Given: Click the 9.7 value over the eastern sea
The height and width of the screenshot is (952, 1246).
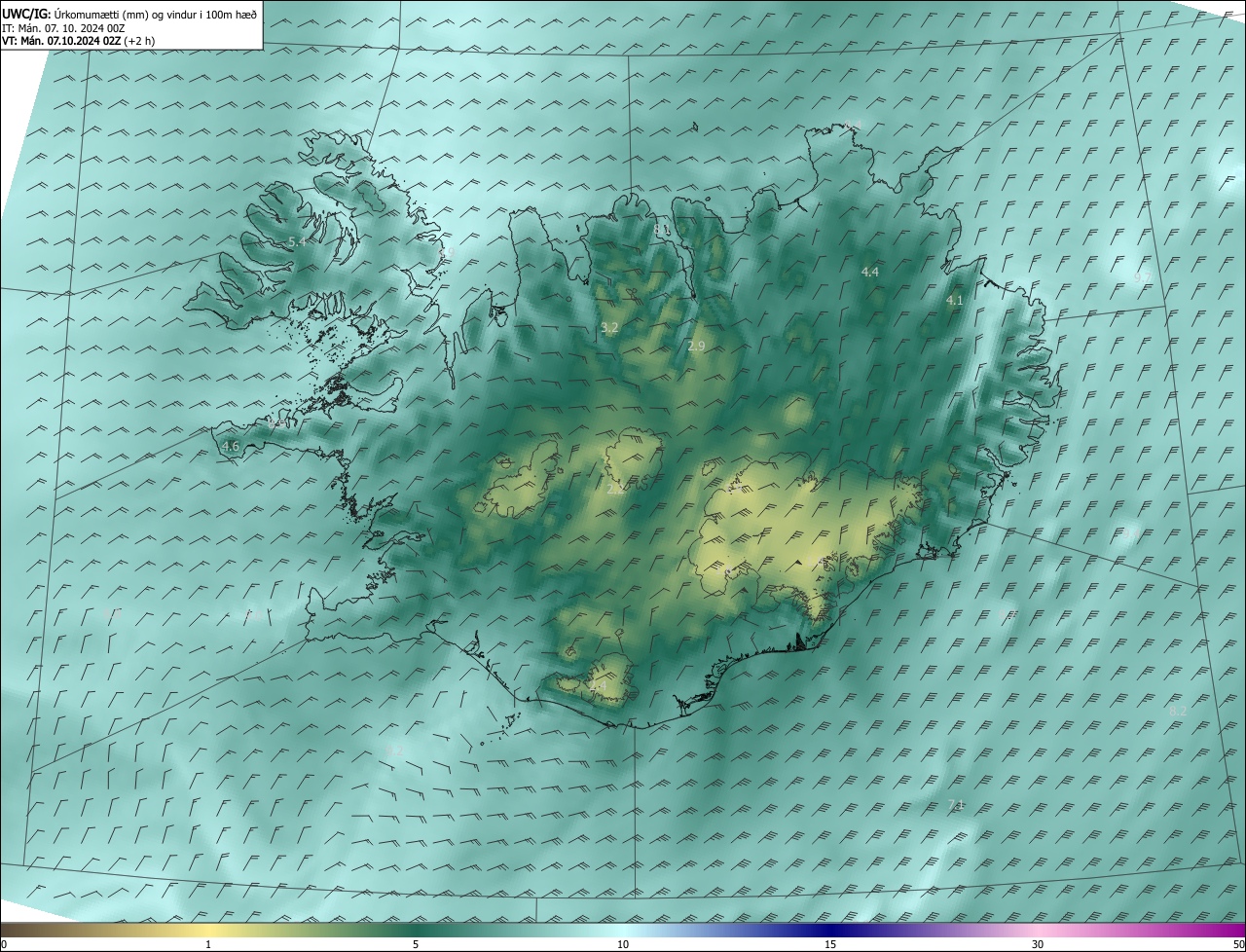Looking at the screenshot, I should [x=1142, y=277].
